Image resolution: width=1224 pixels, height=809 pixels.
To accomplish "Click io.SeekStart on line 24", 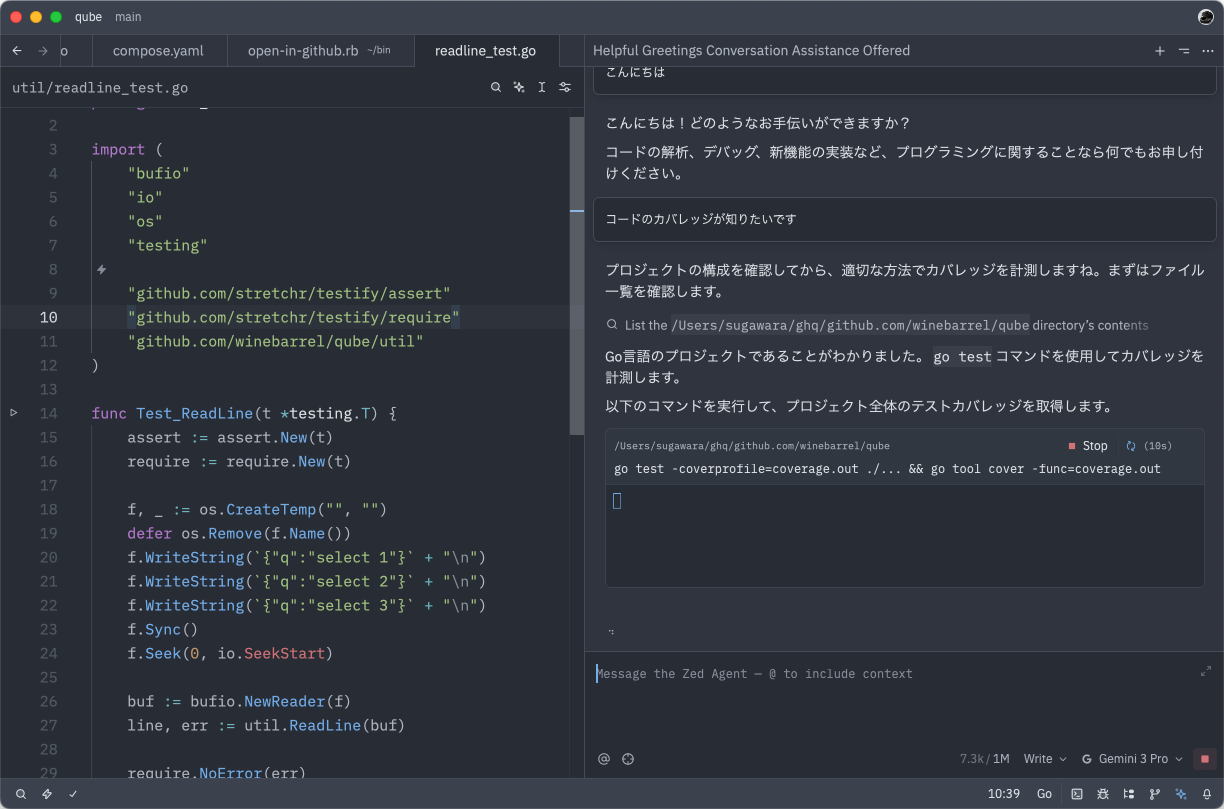I will tap(271, 653).
